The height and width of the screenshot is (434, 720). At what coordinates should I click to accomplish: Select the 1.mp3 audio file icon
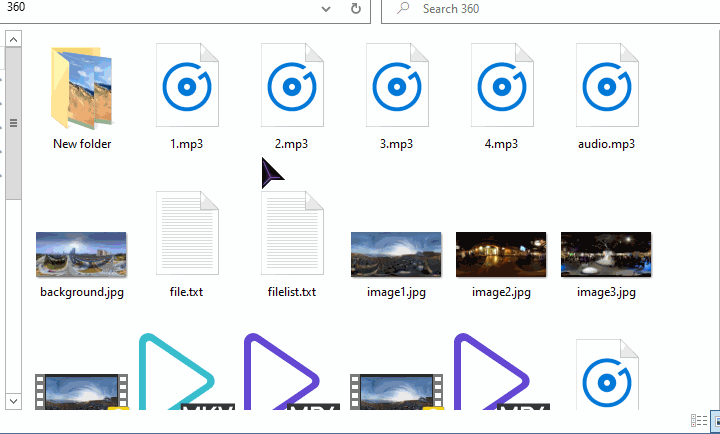pos(187,85)
